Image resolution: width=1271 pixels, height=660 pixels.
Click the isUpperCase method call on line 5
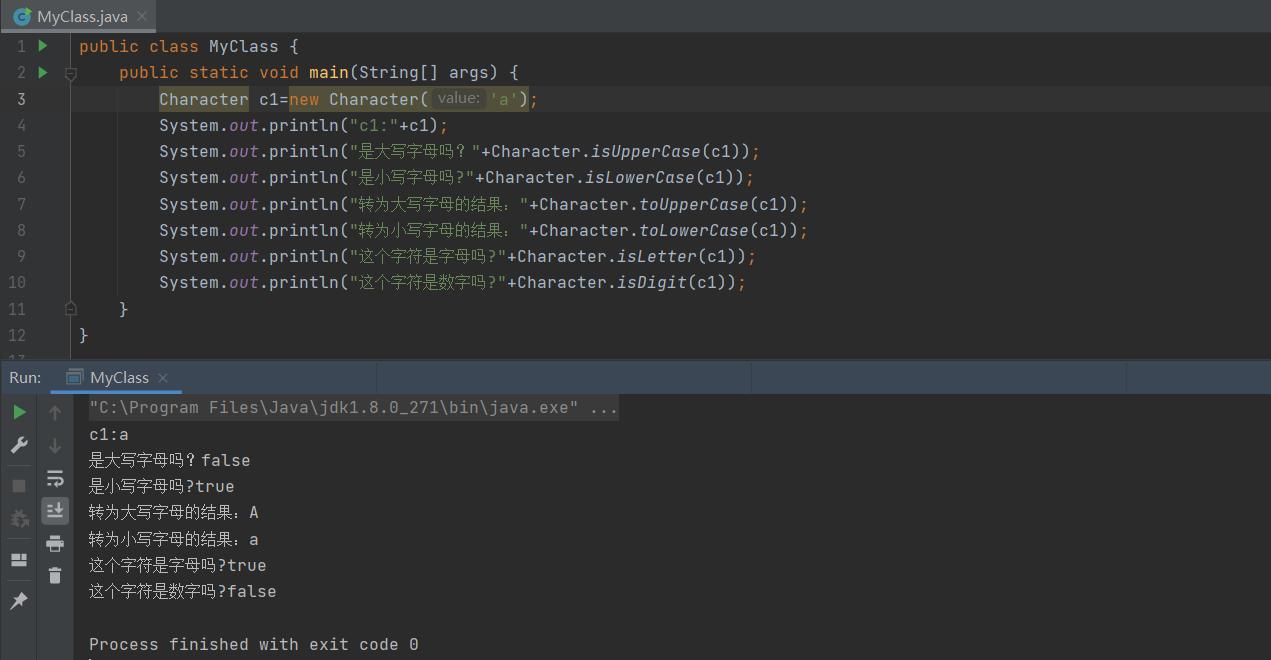pos(645,151)
